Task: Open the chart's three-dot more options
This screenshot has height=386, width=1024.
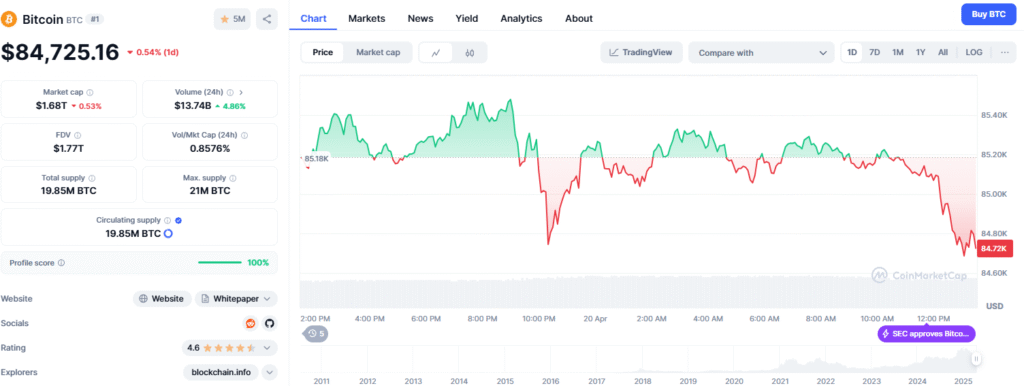Action: [1004, 52]
